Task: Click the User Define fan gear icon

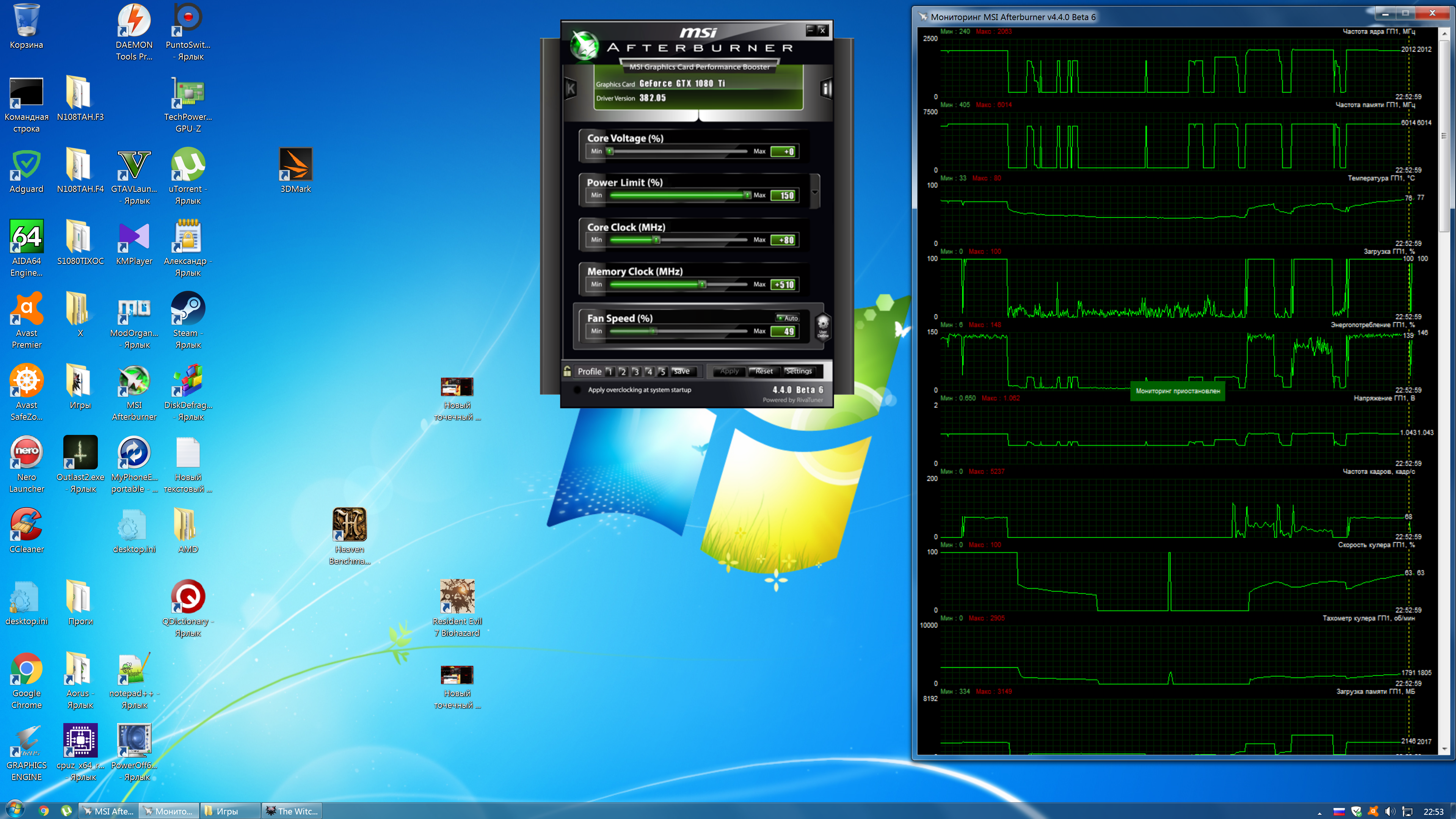Action: coord(822,326)
